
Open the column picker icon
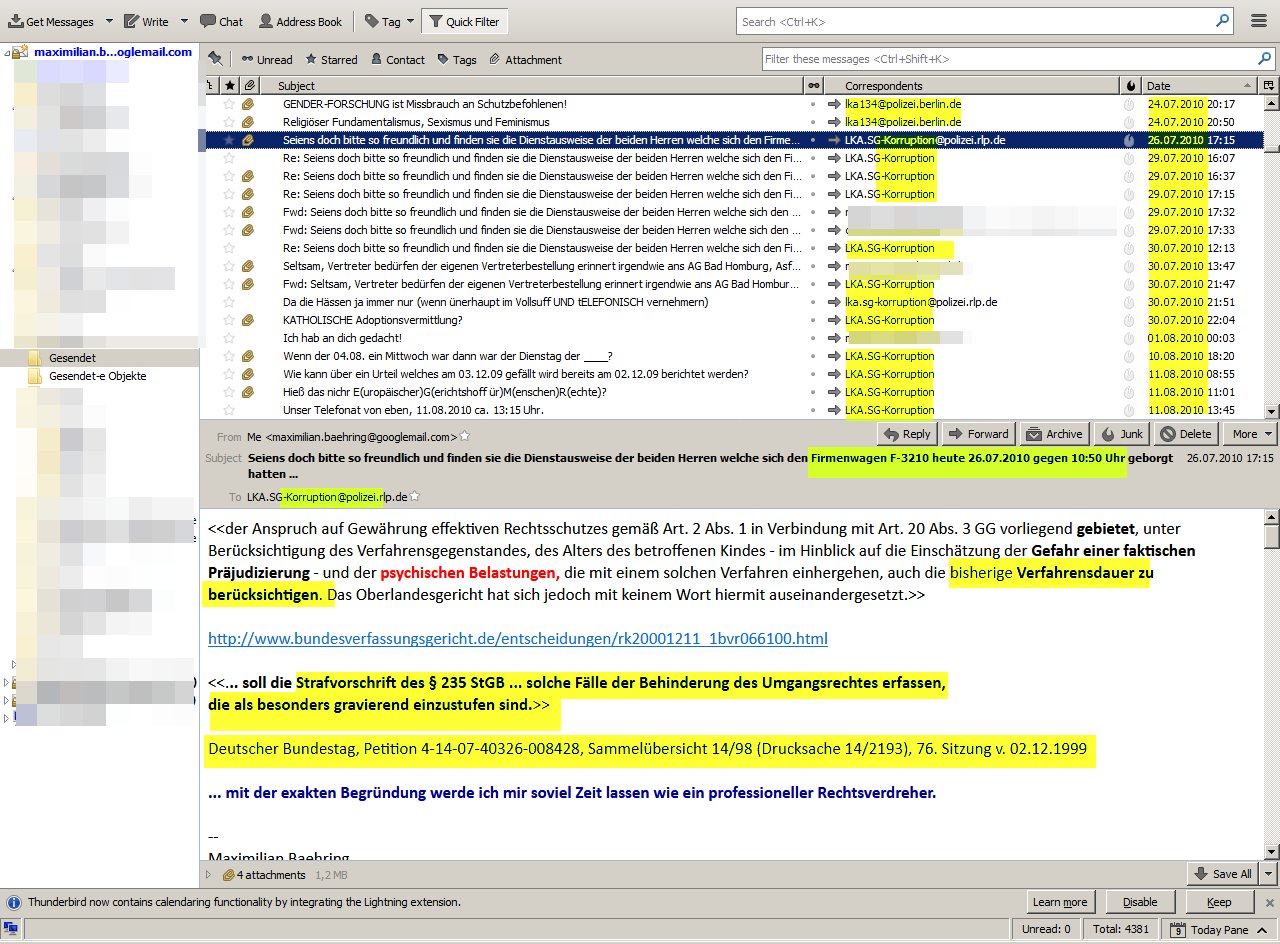point(1269,86)
